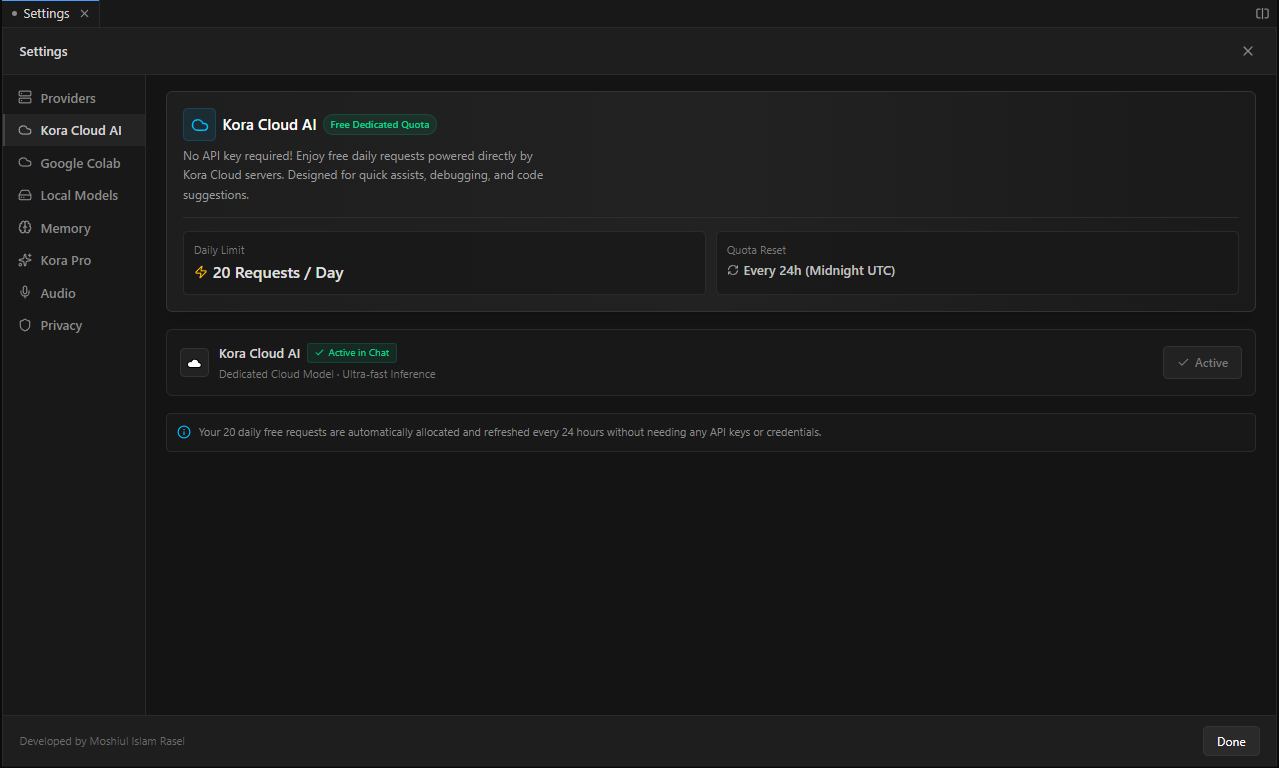Click the Free Dedicated Quota badge
Screen dimensions: 1279x768
click(380, 125)
